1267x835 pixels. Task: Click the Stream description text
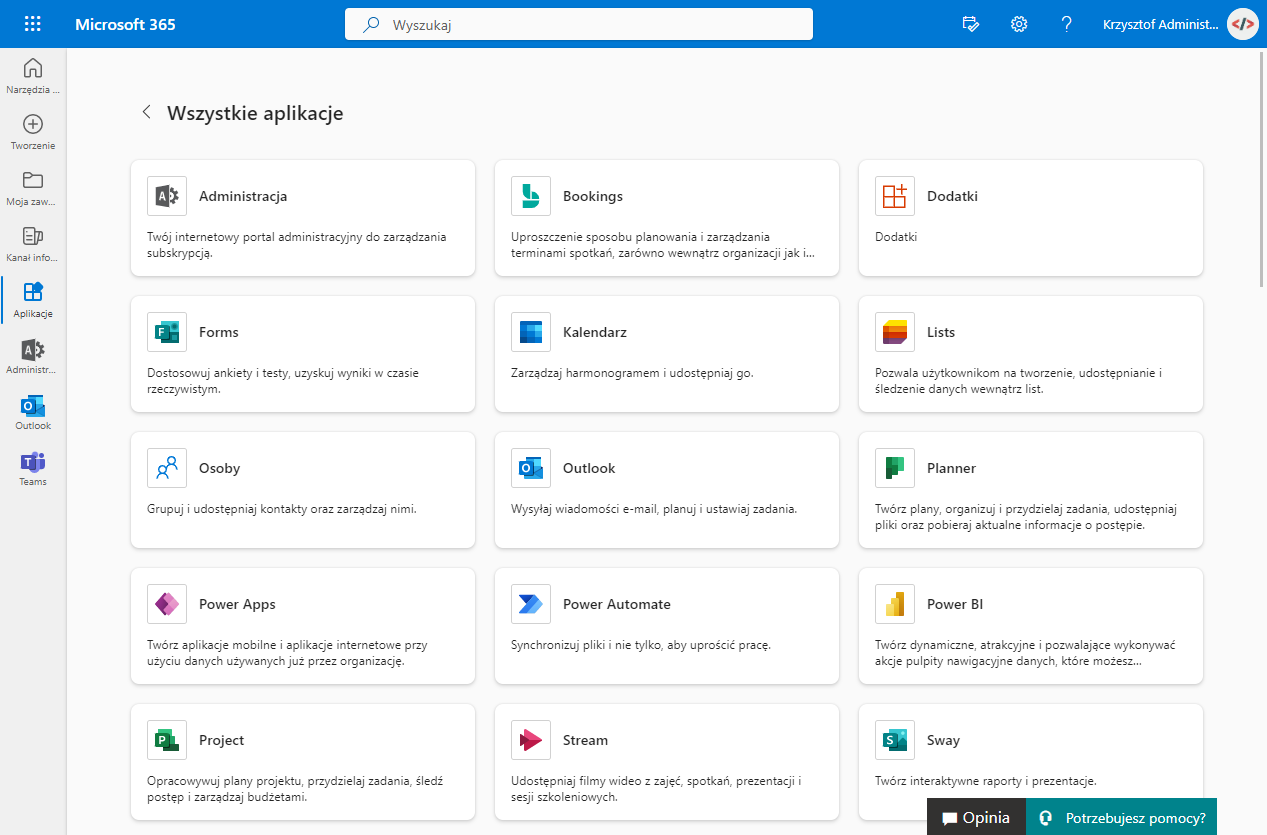click(656, 789)
